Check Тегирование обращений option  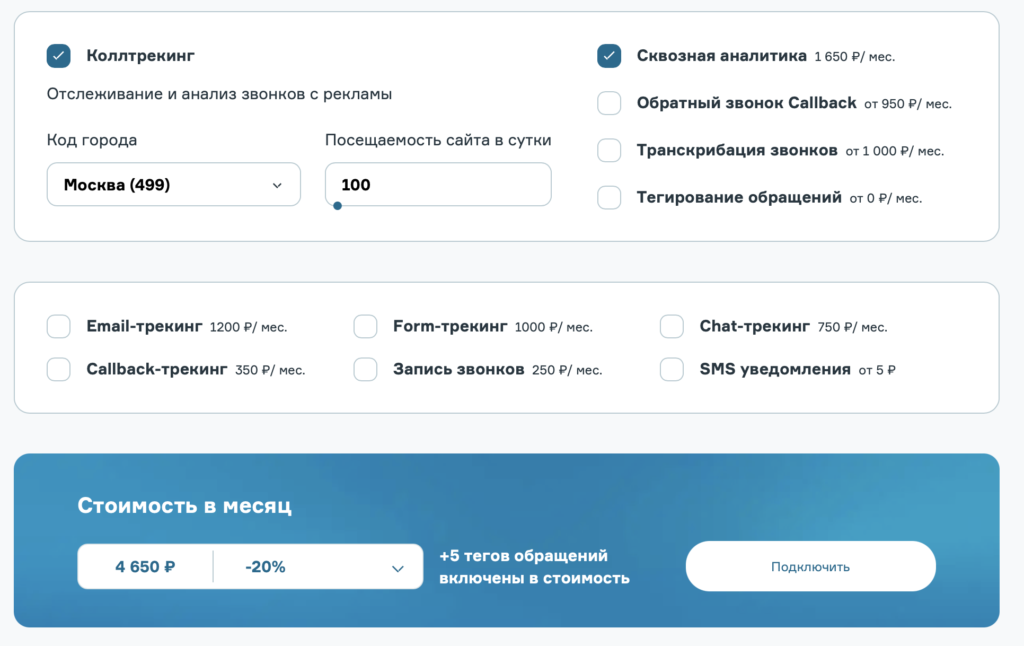click(x=609, y=197)
